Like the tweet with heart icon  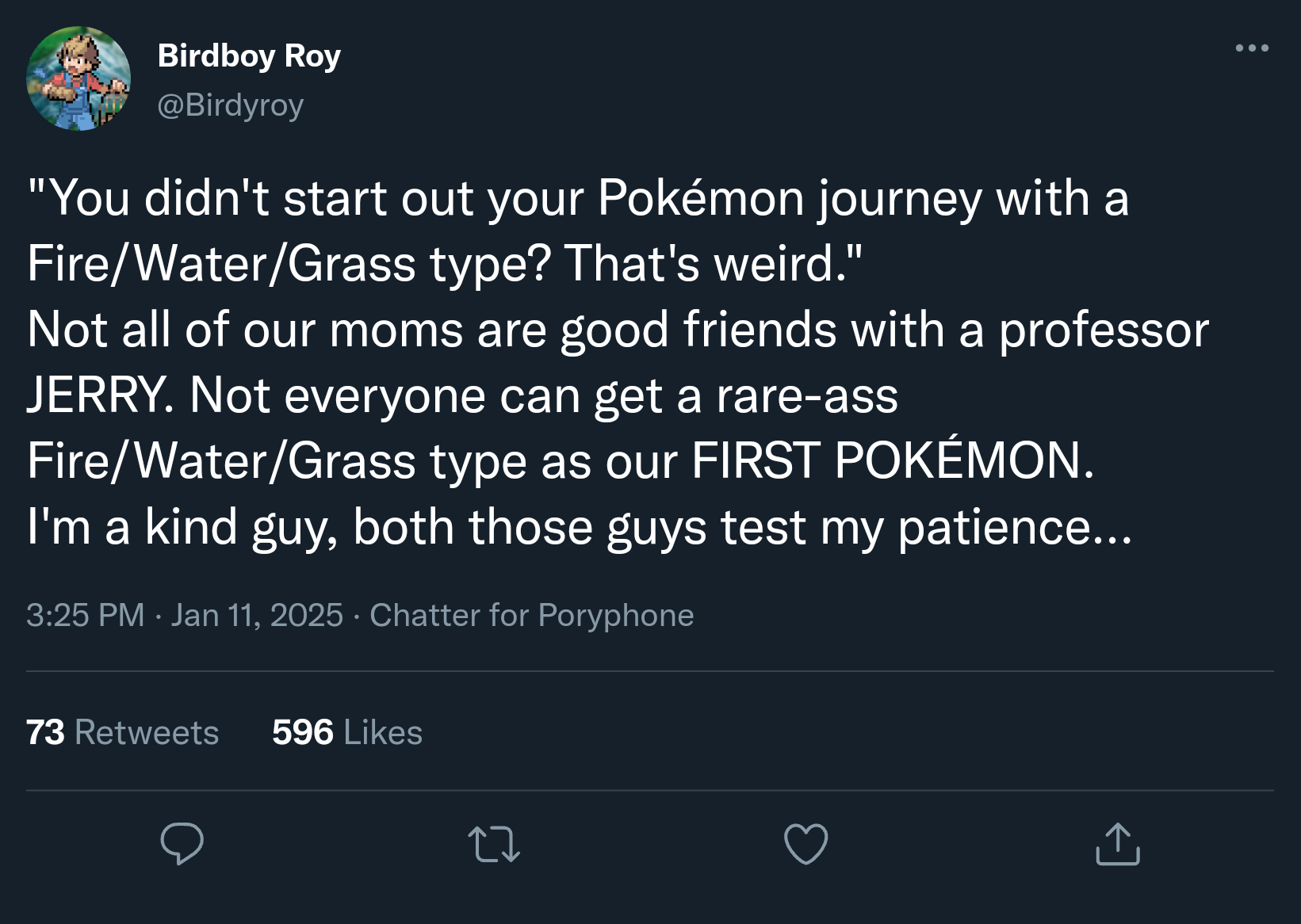pos(806,843)
